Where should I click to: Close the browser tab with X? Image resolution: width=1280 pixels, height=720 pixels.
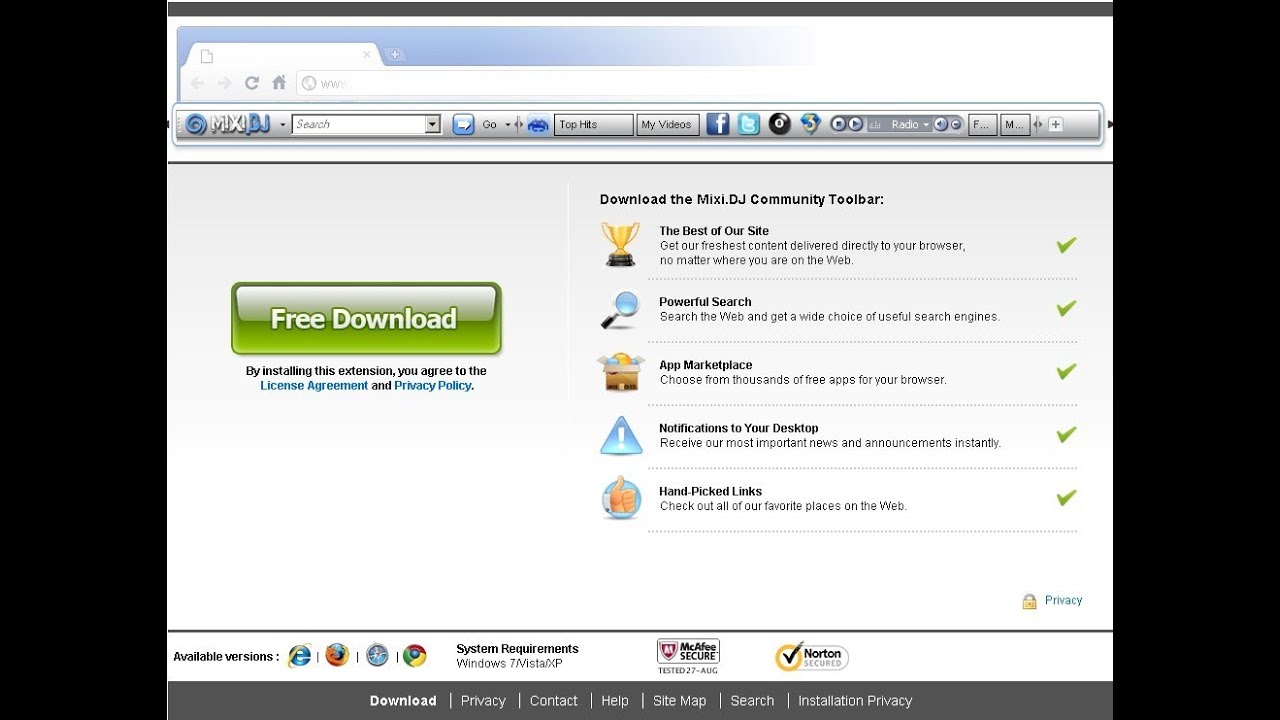[x=367, y=55]
